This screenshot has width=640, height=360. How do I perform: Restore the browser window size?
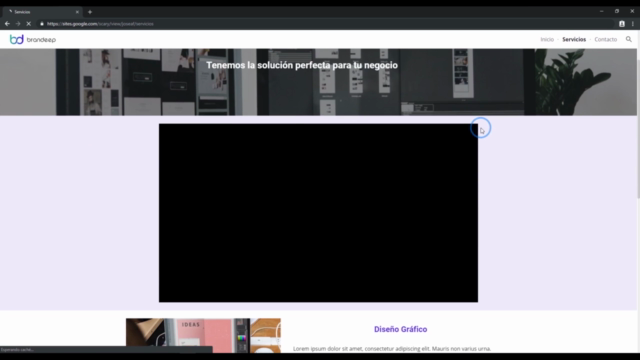point(617,11)
